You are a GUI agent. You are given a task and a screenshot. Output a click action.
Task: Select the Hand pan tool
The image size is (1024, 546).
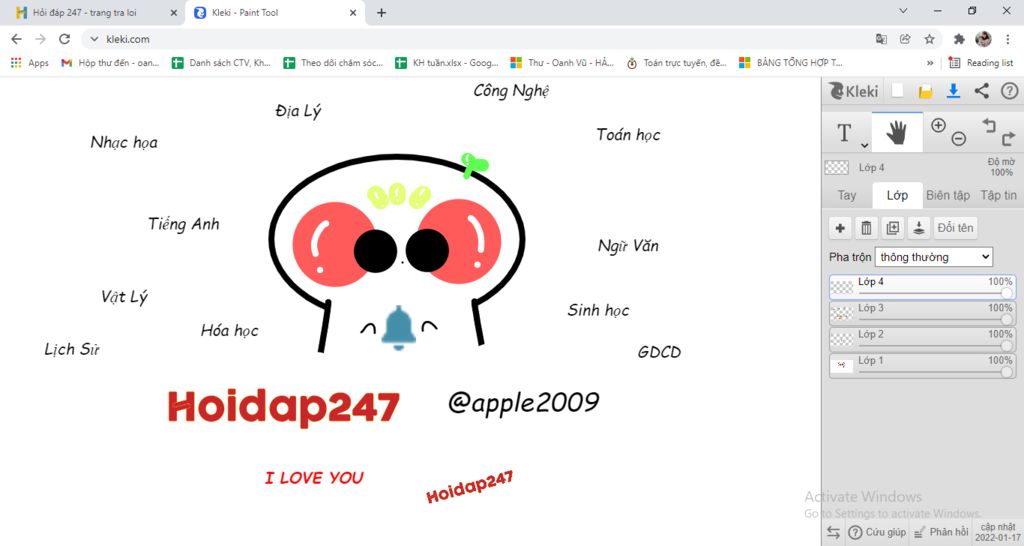897,133
